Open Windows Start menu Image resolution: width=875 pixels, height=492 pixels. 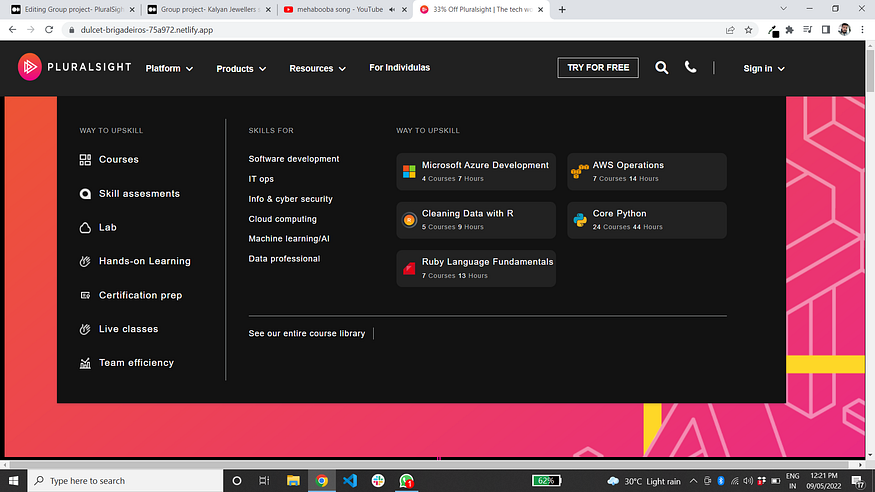click(x=13, y=480)
